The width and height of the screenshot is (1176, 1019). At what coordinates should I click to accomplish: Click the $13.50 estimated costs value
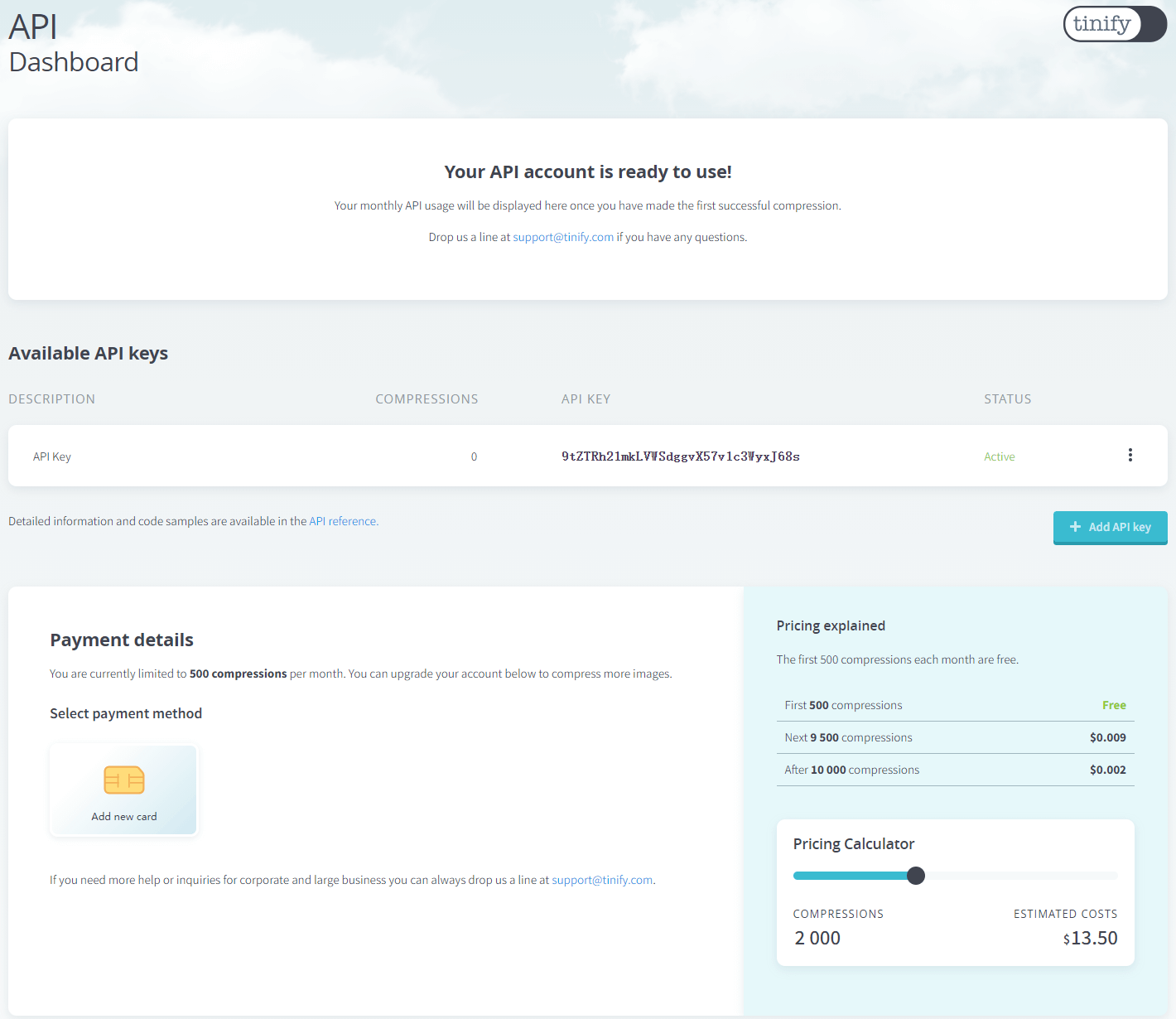1091,938
